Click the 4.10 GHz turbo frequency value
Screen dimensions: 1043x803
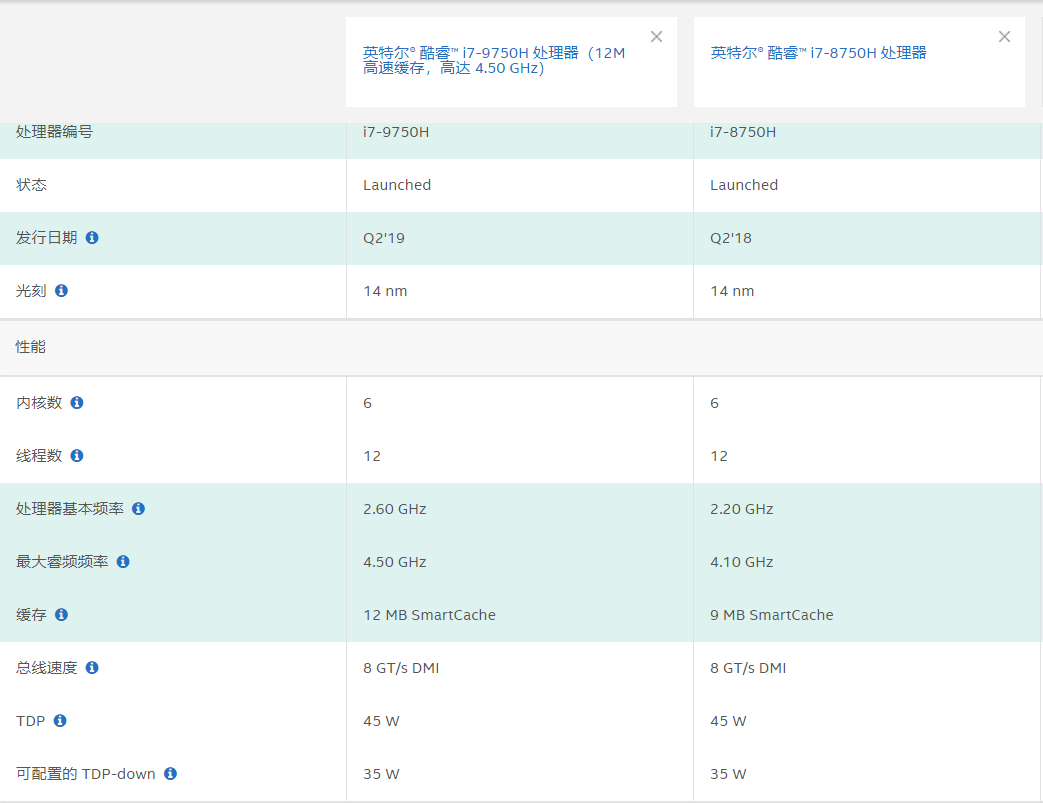click(741, 562)
